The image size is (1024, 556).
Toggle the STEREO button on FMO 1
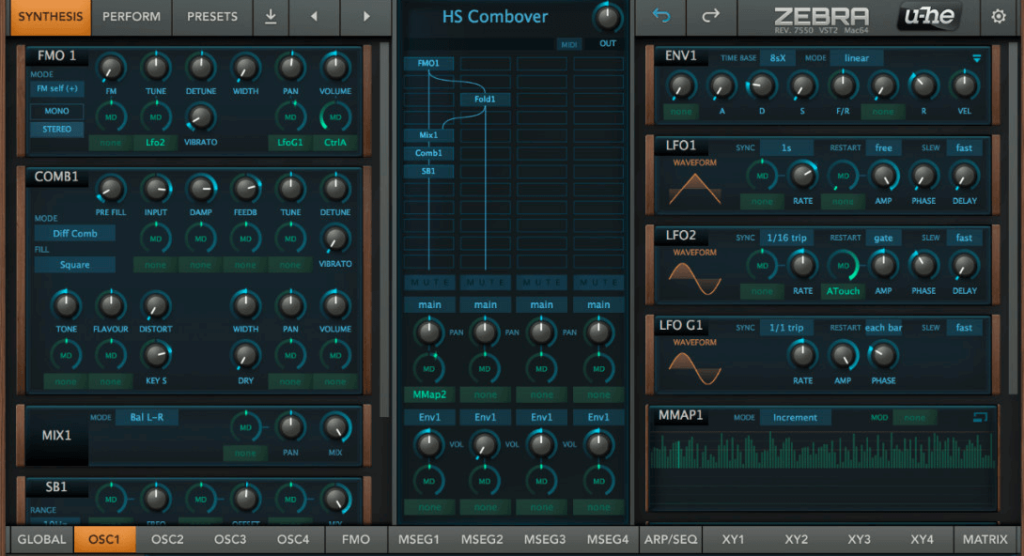point(56,129)
